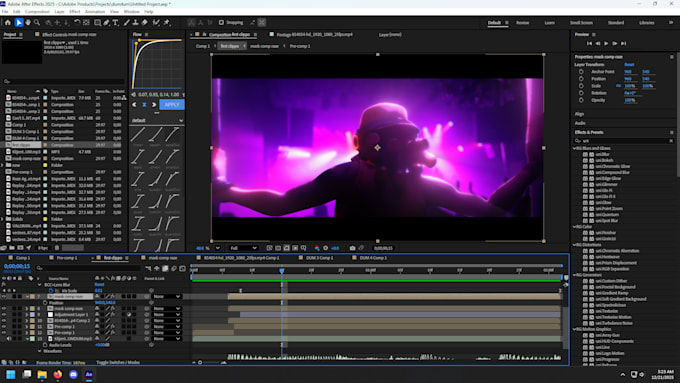The height and width of the screenshot is (383, 680).
Task: Select the Clone Stamp tool
Action: [x=135, y=23]
